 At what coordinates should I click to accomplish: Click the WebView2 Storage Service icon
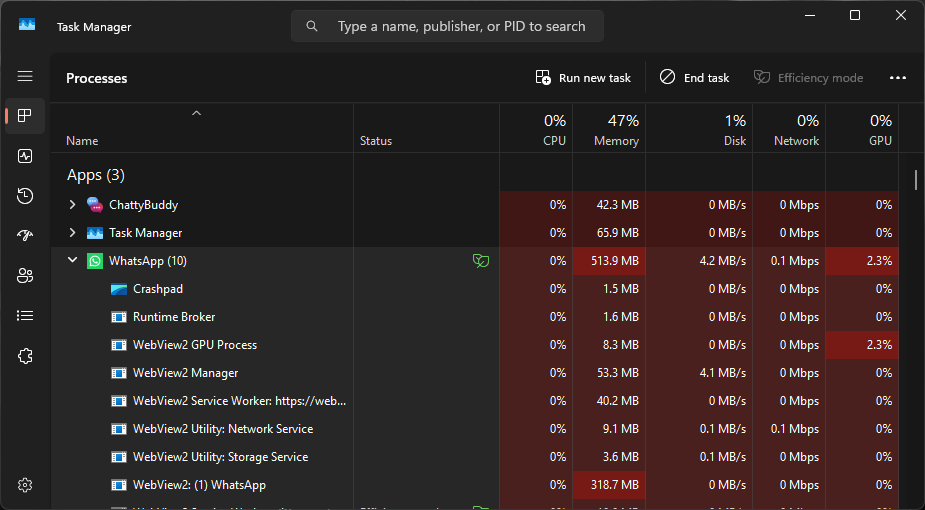point(119,457)
